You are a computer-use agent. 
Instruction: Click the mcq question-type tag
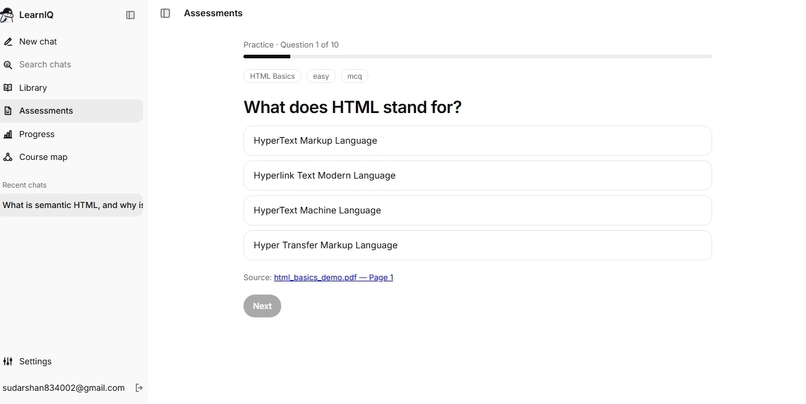[355, 76]
